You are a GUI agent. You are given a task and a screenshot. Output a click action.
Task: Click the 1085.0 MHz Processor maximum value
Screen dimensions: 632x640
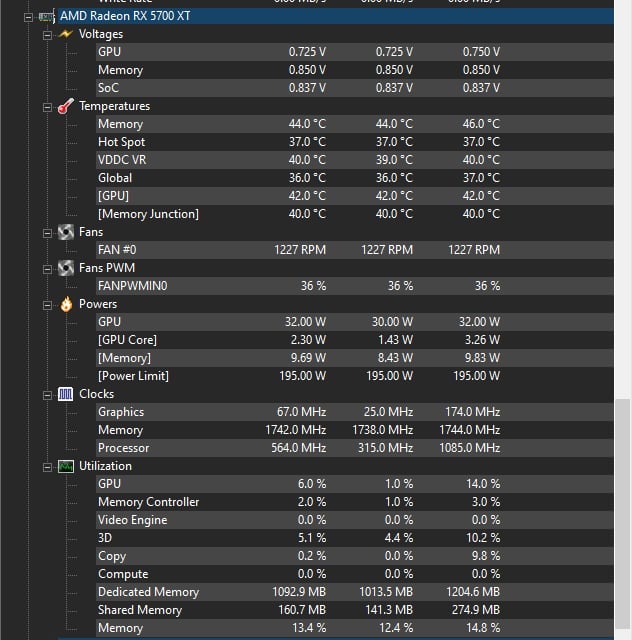pyautogui.click(x=470, y=448)
